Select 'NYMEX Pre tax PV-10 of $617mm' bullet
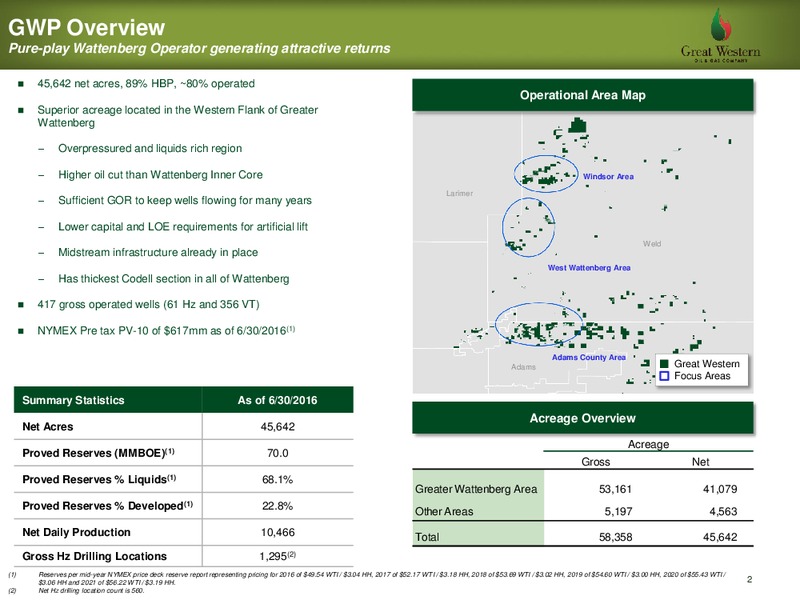The image size is (800, 600). click(x=166, y=331)
